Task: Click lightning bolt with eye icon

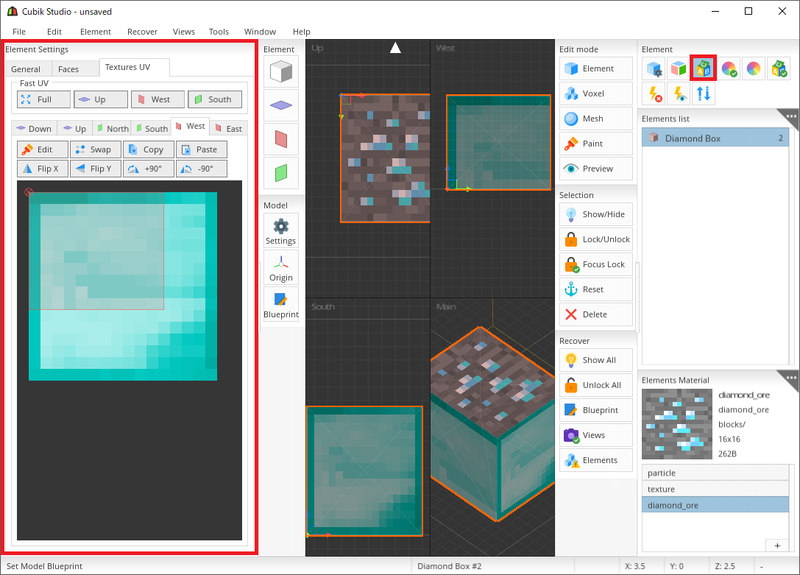Action: [679, 94]
